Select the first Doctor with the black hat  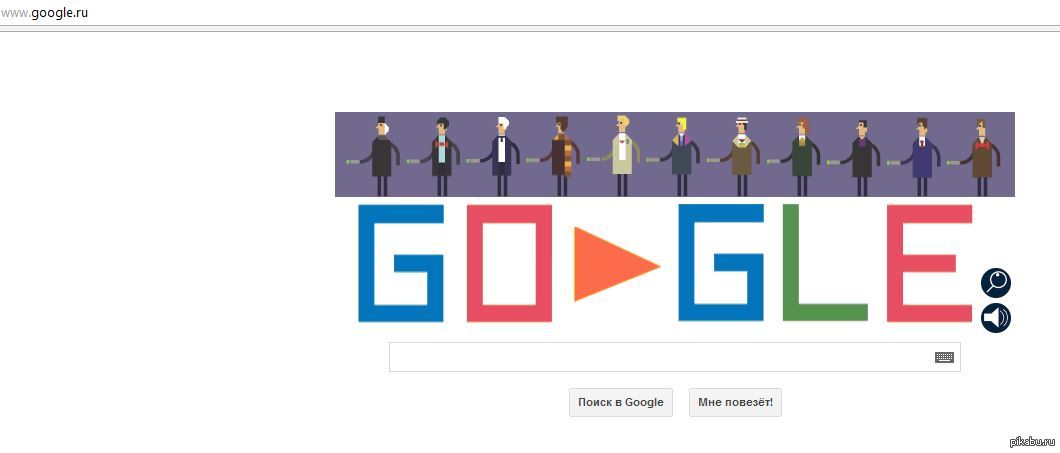click(381, 156)
